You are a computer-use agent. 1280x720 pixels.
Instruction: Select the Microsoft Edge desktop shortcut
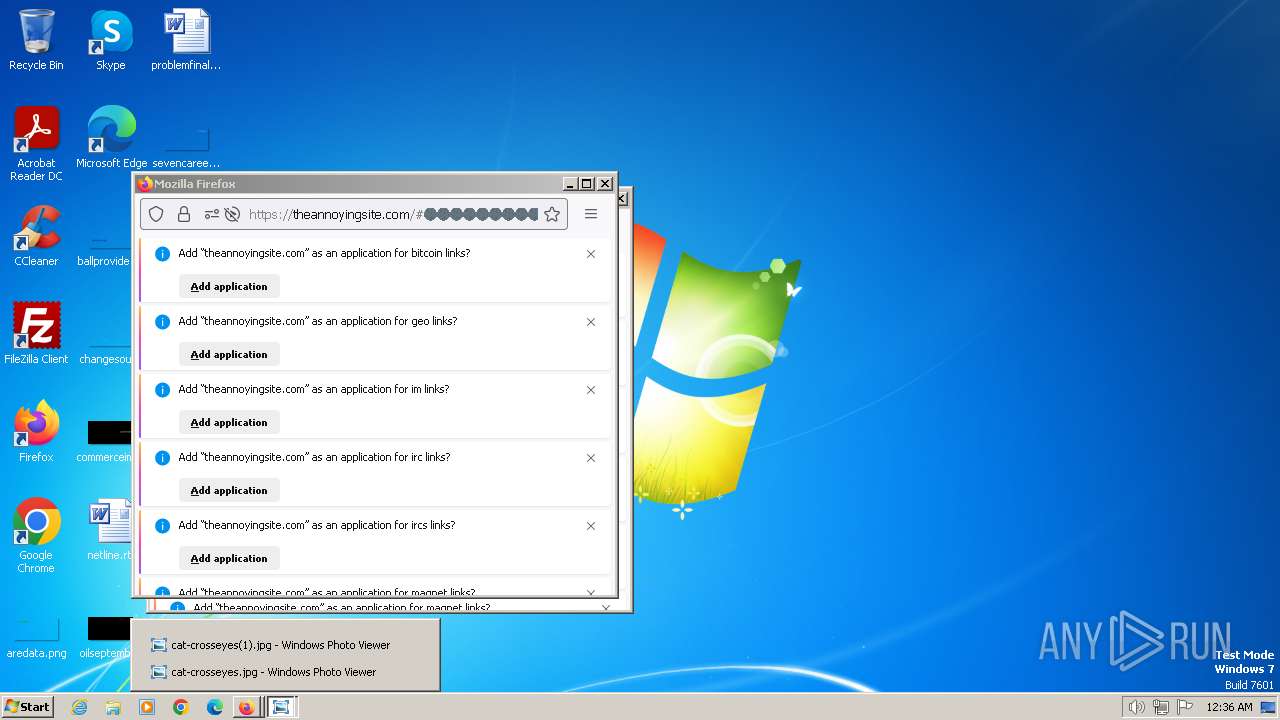point(111,138)
